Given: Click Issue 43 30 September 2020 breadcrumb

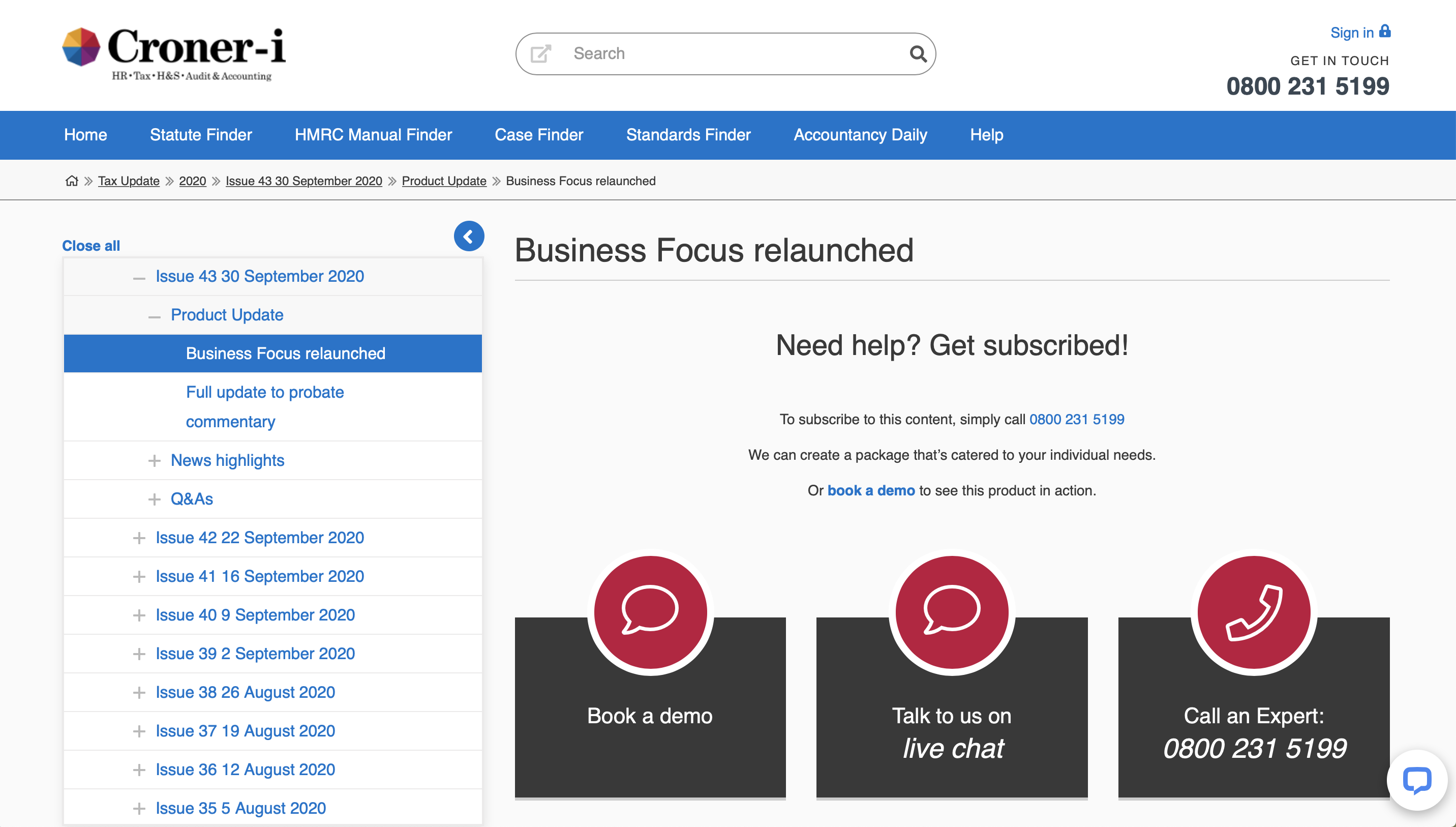Looking at the screenshot, I should pos(304,181).
